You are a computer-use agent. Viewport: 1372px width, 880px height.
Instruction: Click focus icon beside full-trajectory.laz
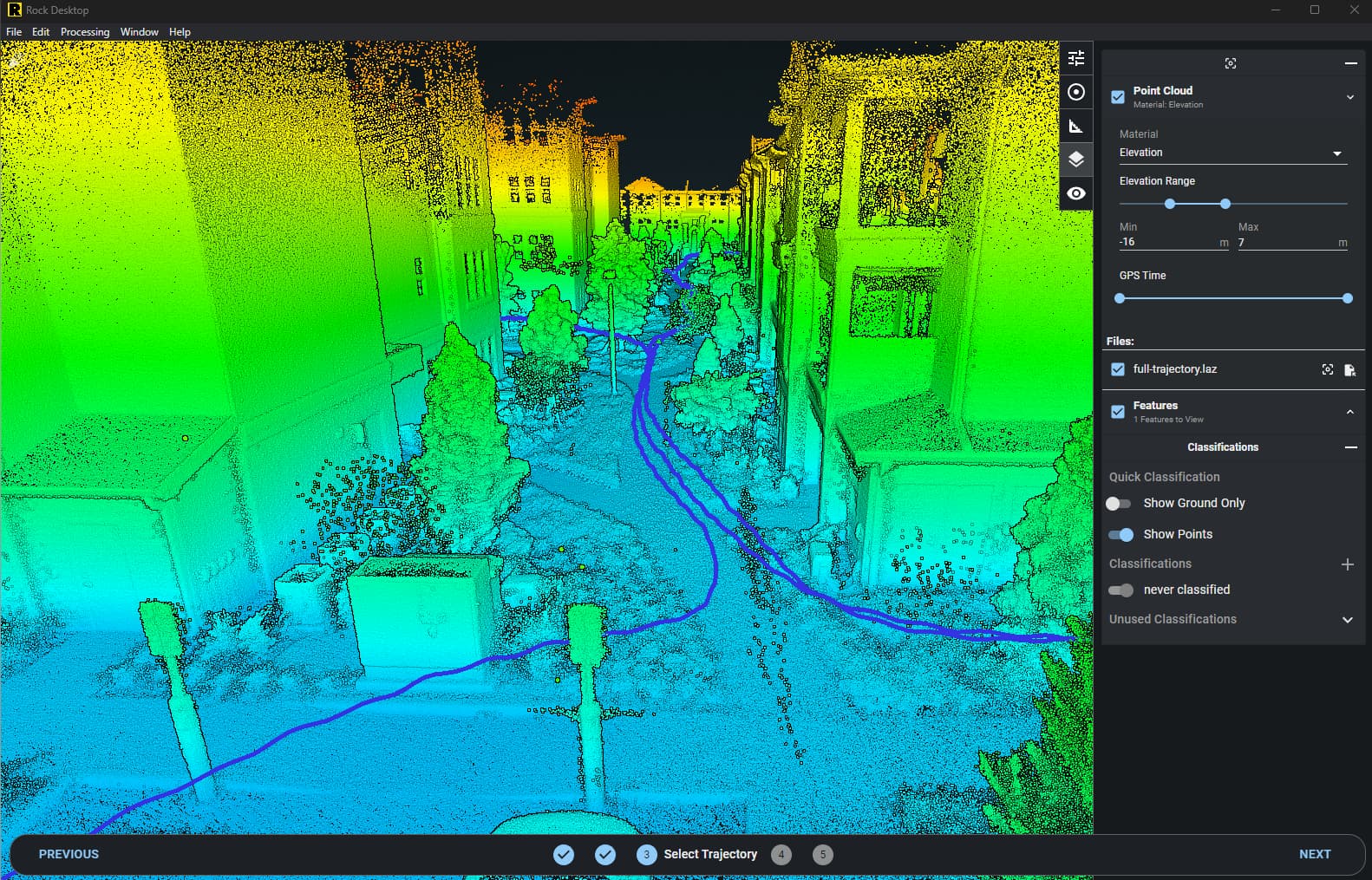click(x=1328, y=369)
